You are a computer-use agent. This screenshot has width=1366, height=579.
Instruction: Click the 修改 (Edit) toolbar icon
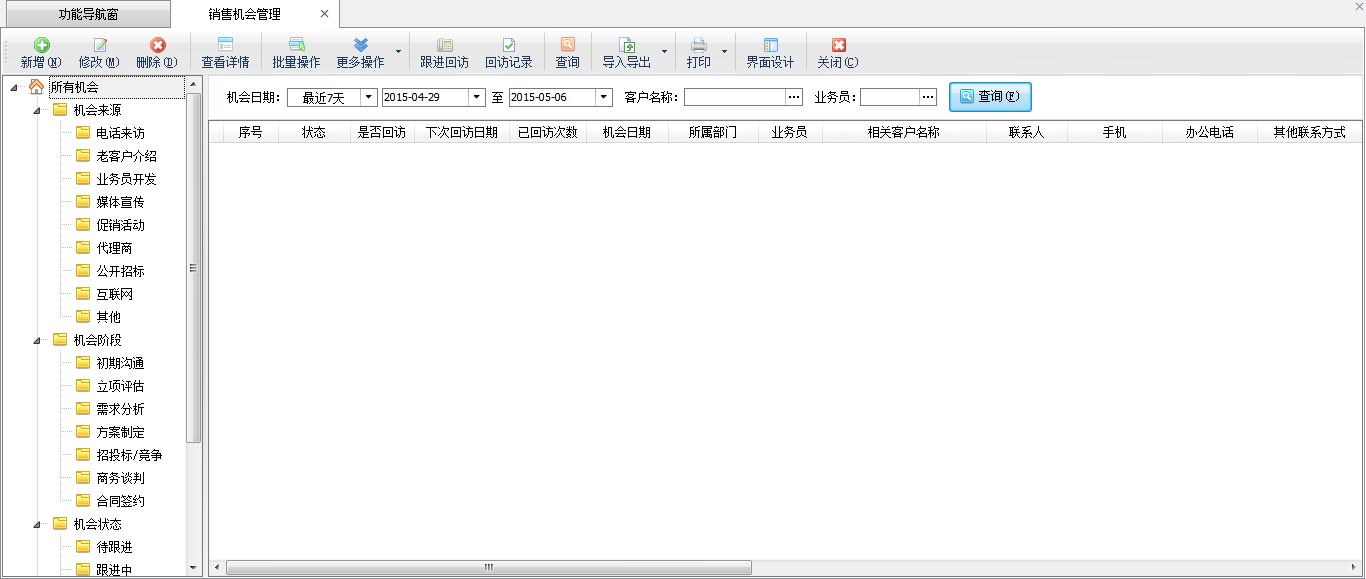click(99, 46)
